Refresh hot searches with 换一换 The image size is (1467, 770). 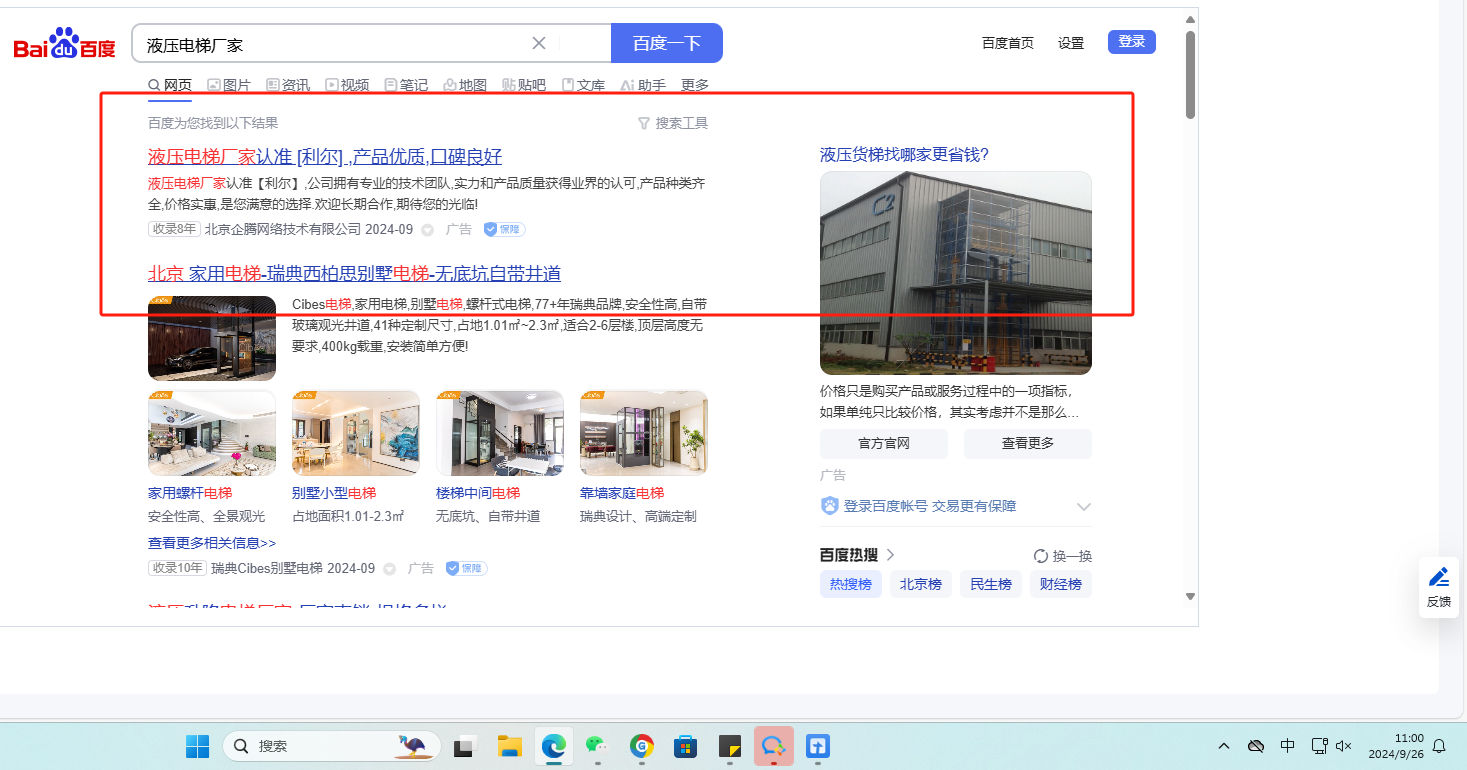[x=1063, y=556]
